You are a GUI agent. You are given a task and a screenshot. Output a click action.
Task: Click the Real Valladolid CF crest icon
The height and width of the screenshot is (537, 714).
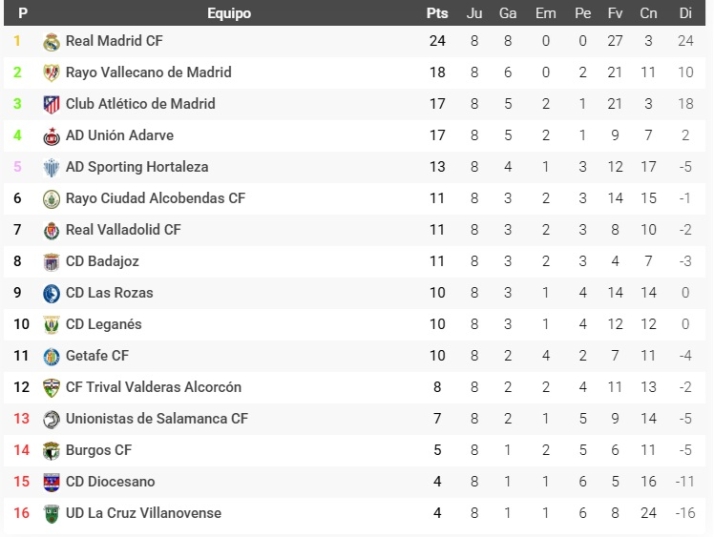(52, 230)
